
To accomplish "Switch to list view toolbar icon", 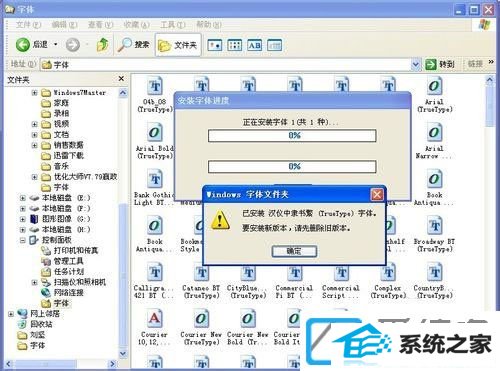I will point(234,45).
